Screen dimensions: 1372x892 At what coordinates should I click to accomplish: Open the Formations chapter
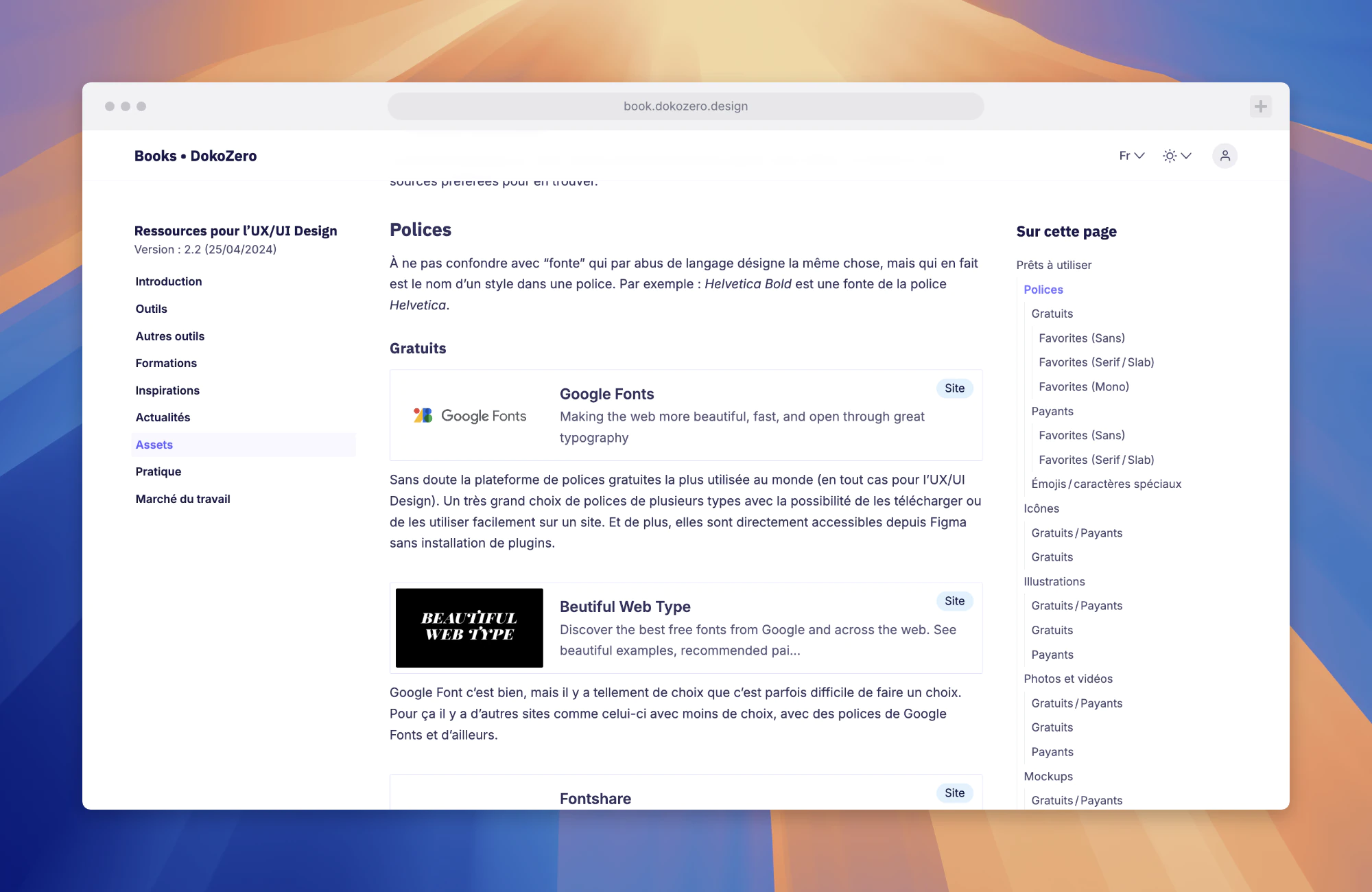(166, 363)
